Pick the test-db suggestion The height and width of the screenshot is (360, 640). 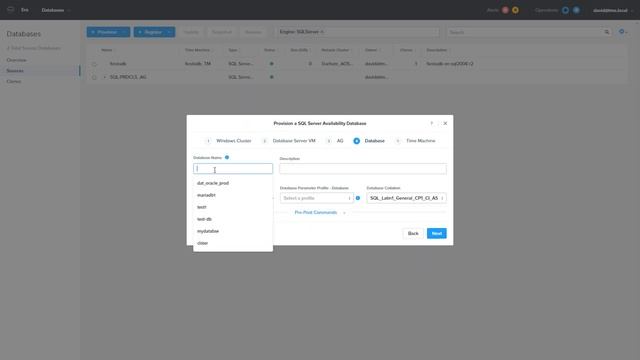point(233,219)
